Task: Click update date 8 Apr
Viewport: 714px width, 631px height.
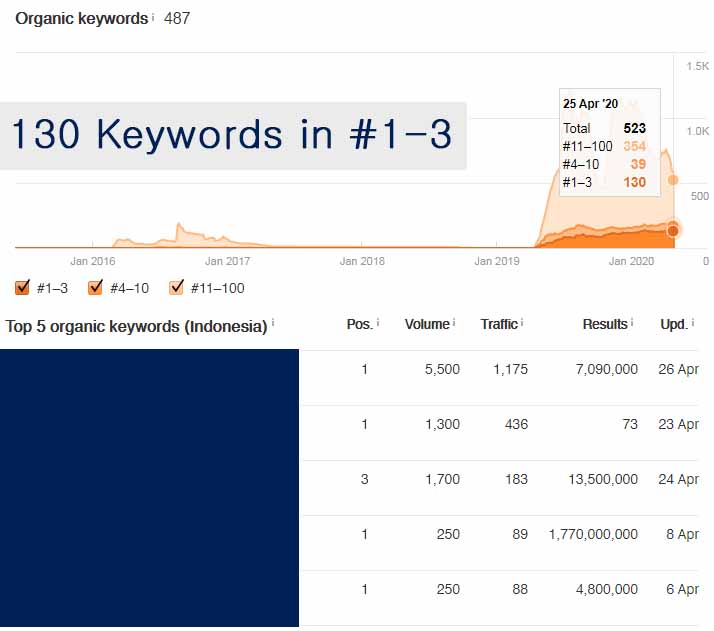Action: [682, 534]
